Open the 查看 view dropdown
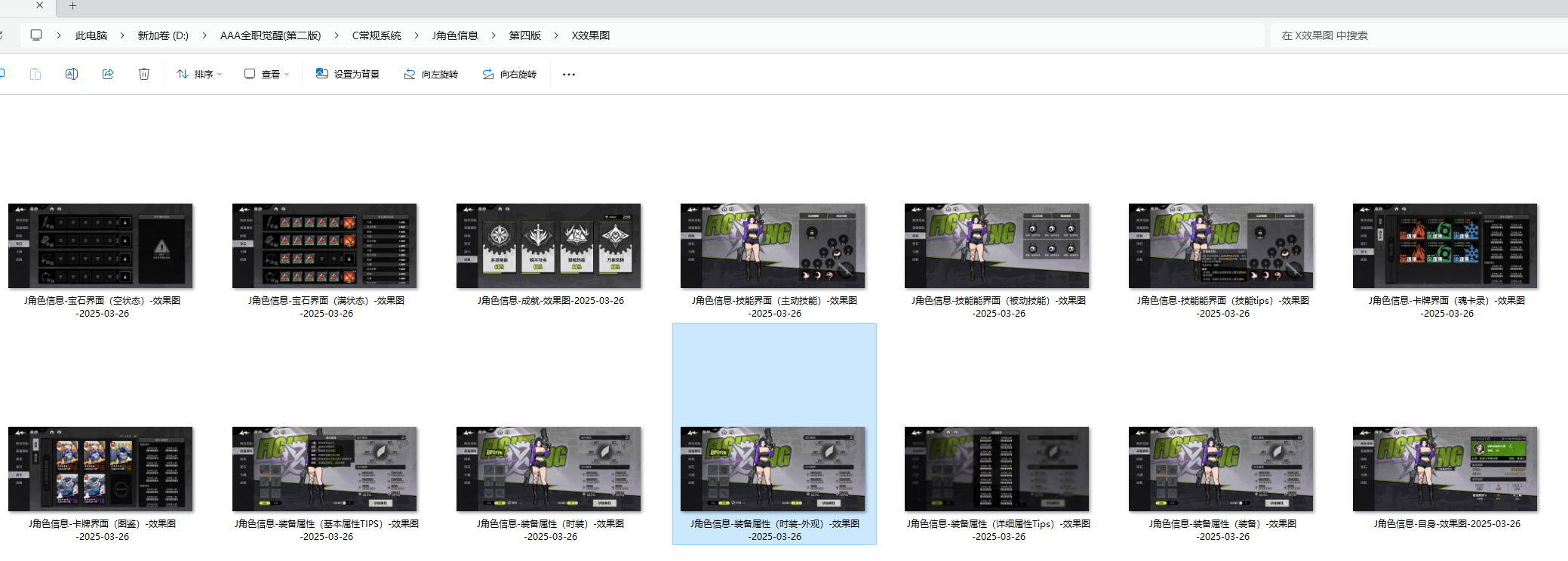This screenshot has height=561, width=1568. (267, 74)
